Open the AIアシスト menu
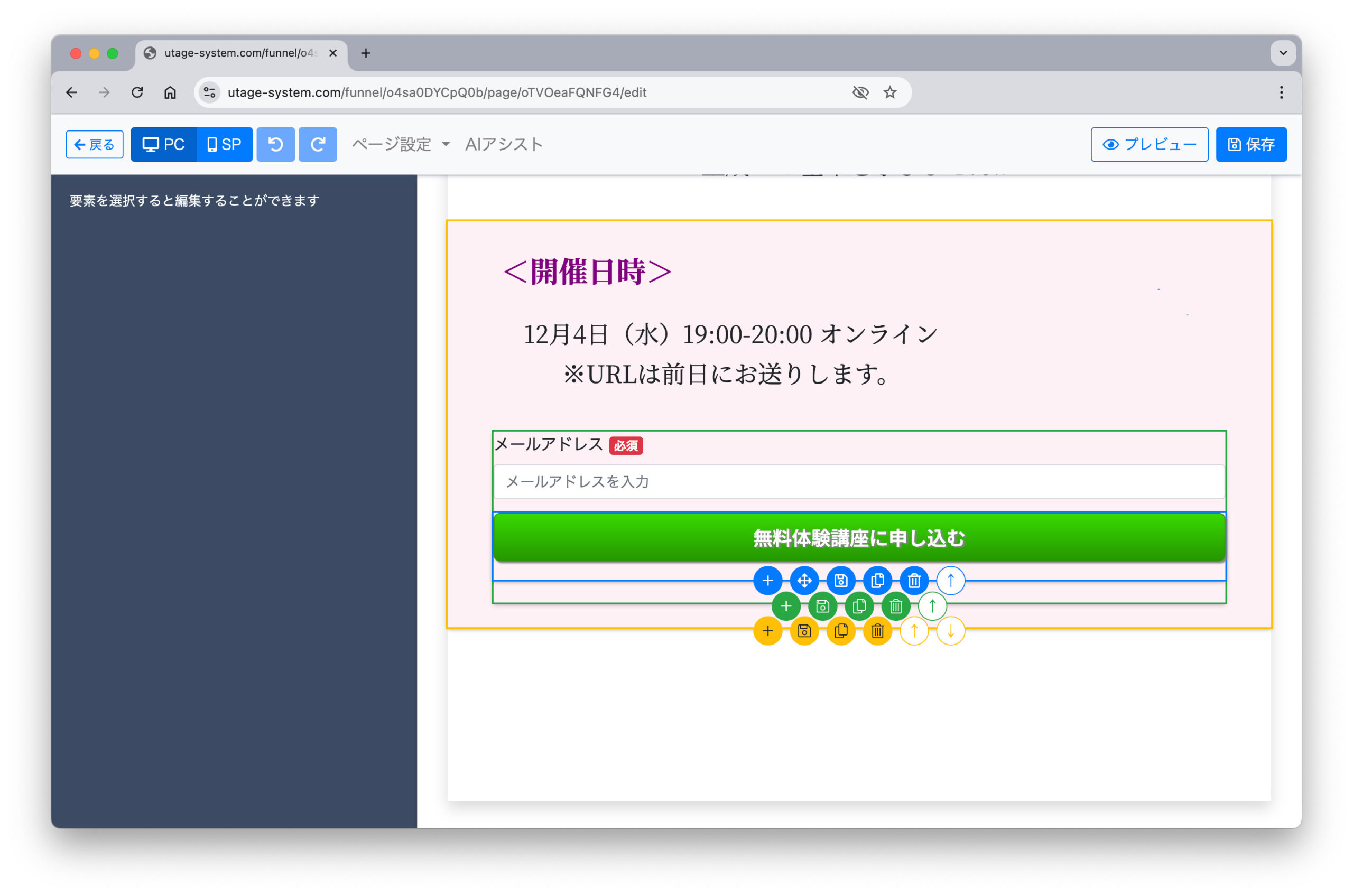 point(504,145)
